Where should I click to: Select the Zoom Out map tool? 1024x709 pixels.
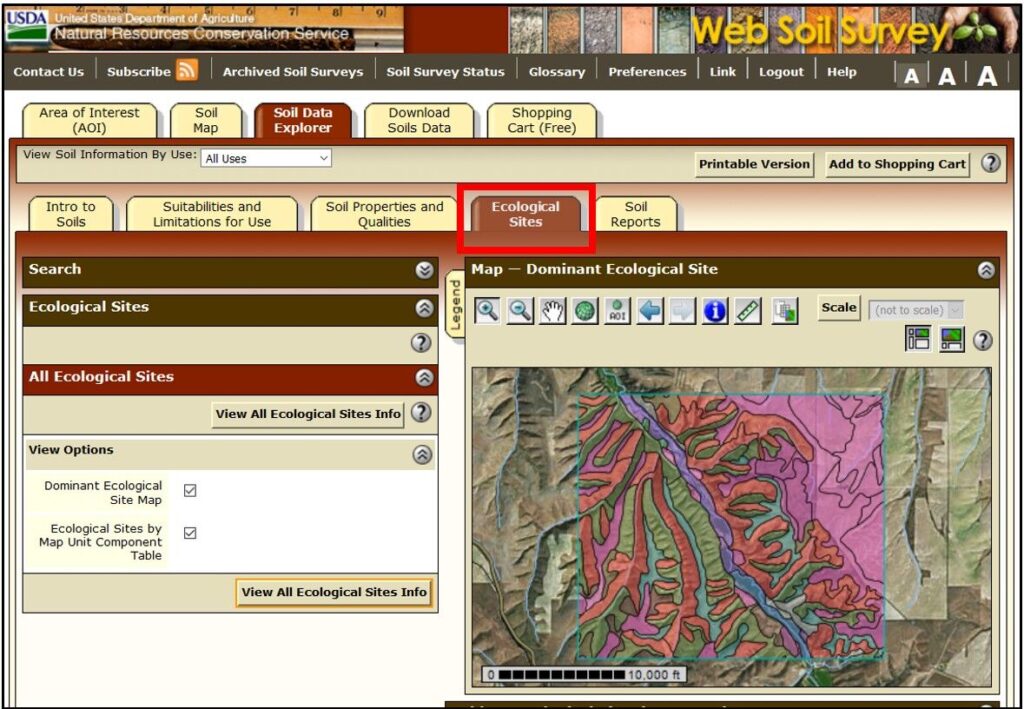click(520, 311)
